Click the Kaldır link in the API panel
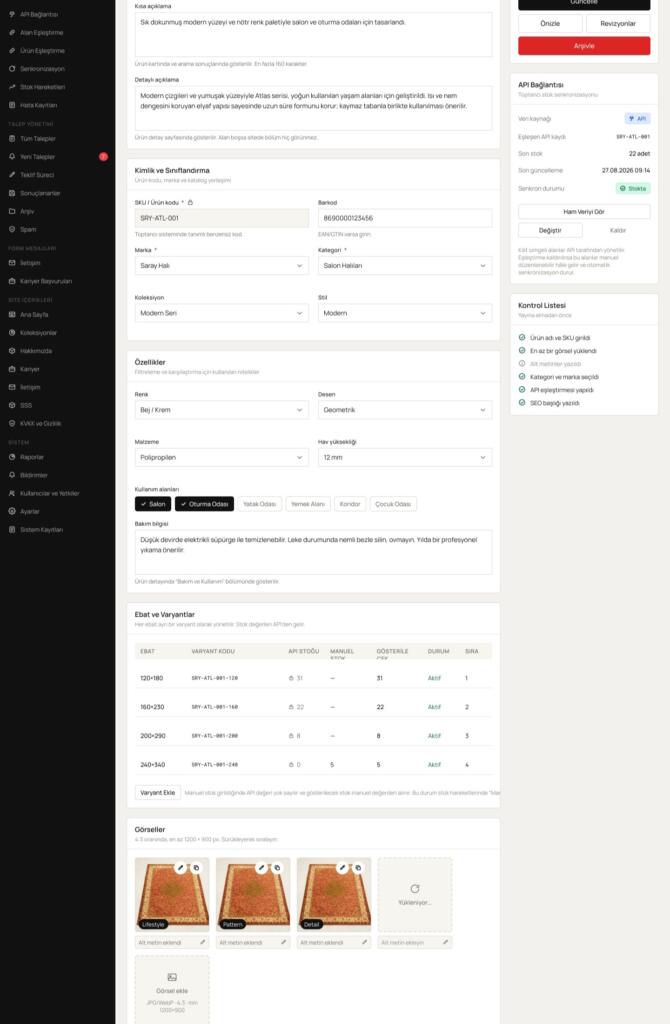 point(618,231)
